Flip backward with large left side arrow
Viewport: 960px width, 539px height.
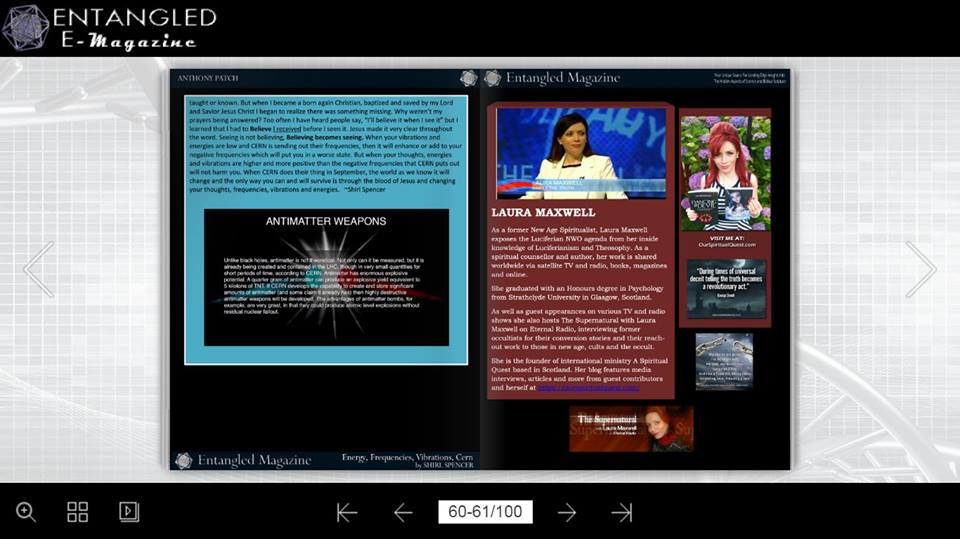tap(39, 269)
